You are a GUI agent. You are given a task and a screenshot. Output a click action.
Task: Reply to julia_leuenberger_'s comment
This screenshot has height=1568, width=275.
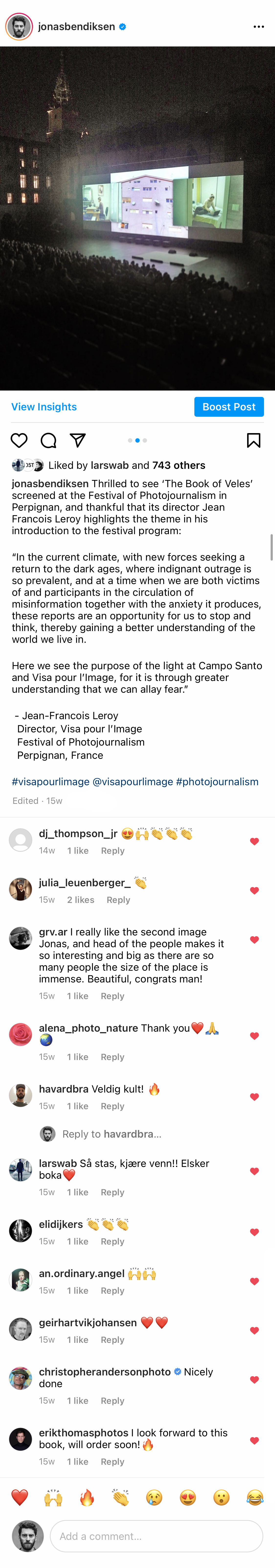(x=118, y=900)
